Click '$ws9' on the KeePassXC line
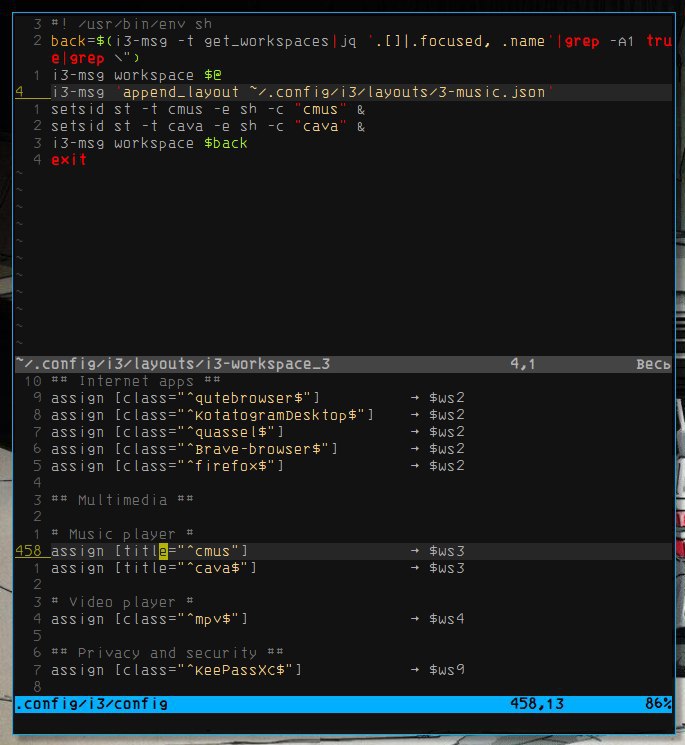The width and height of the screenshot is (685, 745). click(447, 670)
